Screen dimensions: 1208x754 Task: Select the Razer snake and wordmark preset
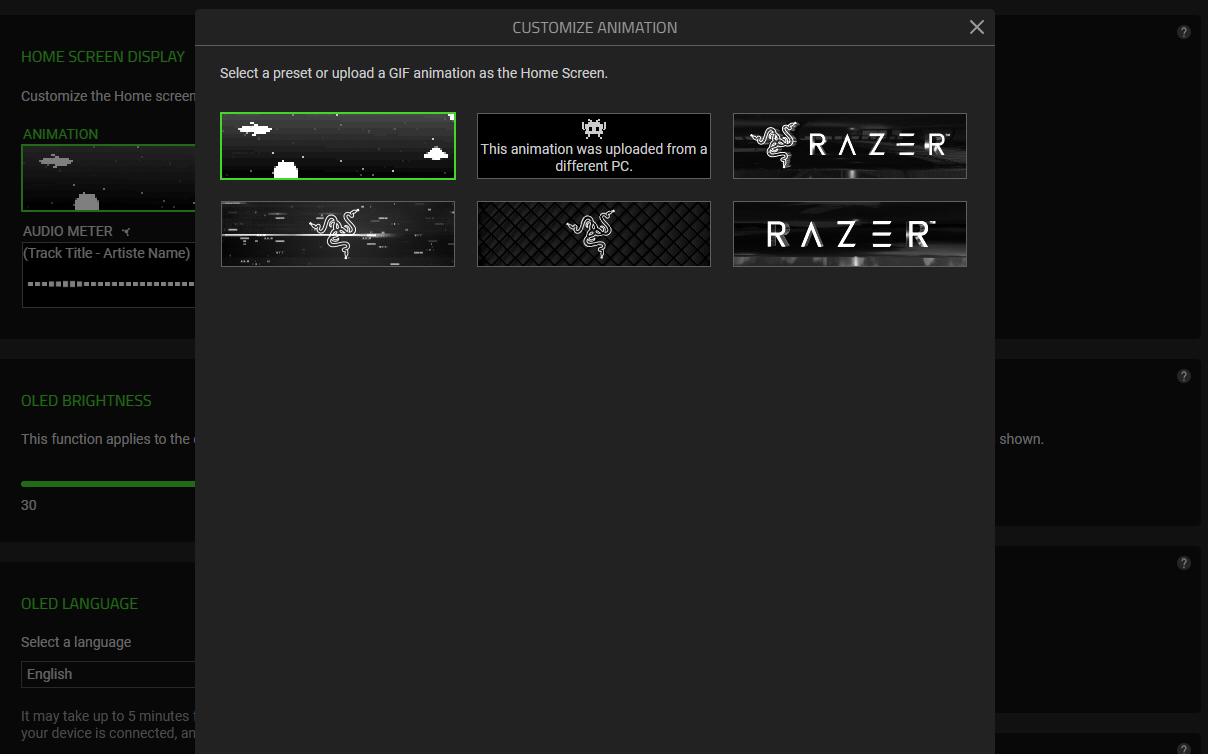tap(849, 146)
